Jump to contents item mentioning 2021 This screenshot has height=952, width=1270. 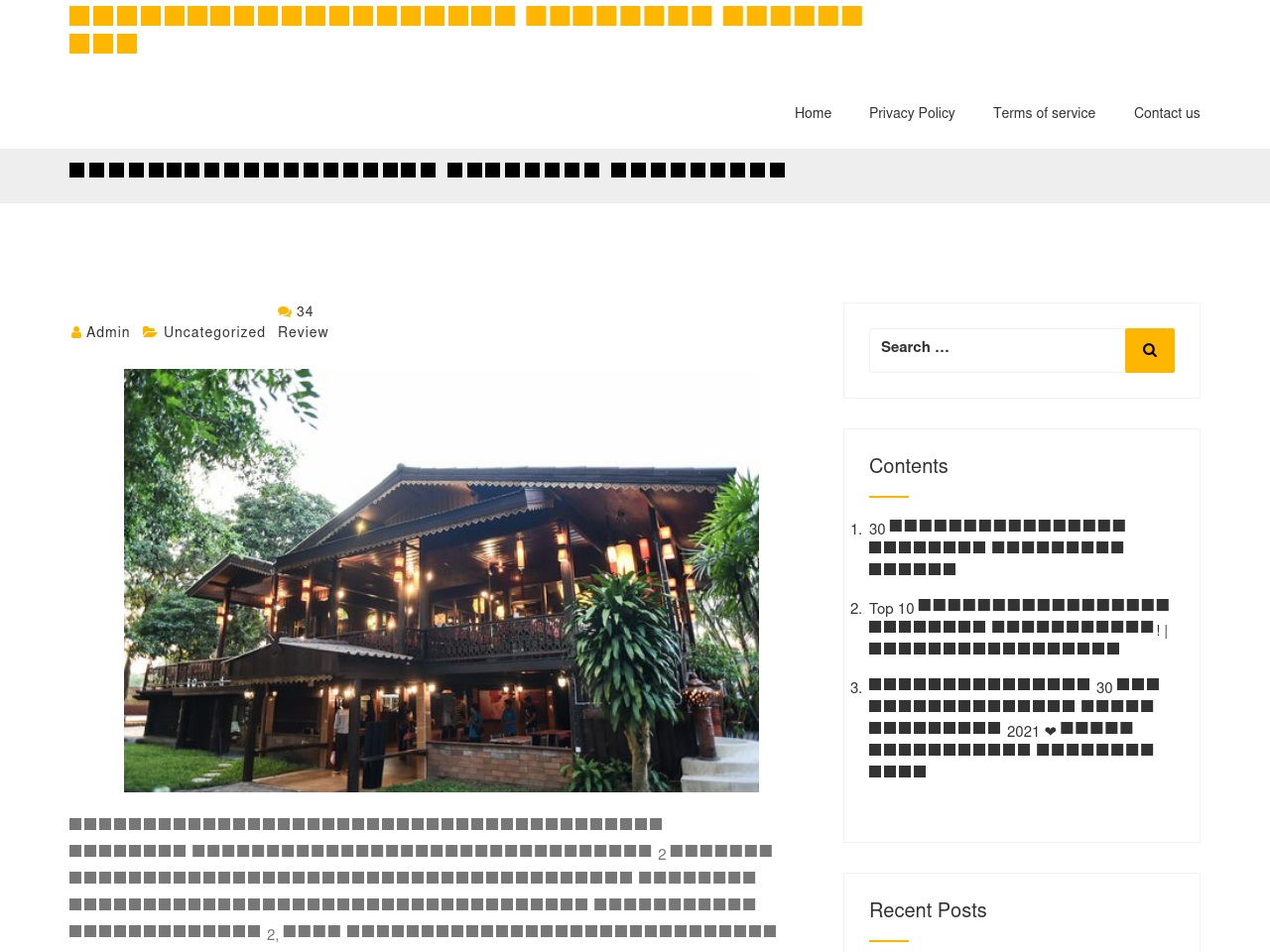[1014, 728]
